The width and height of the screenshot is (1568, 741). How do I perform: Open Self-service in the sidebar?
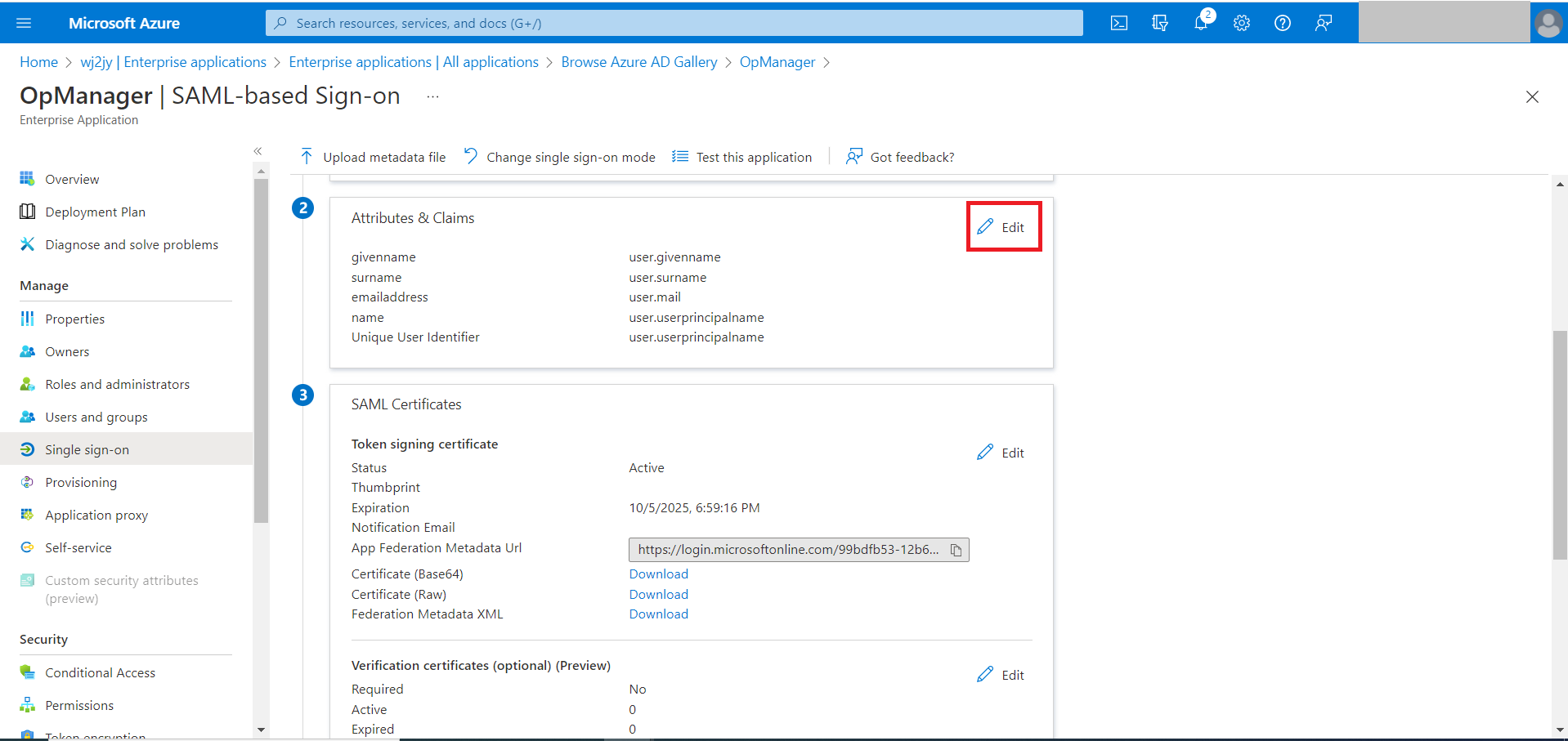pyautogui.click(x=78, y=547)
